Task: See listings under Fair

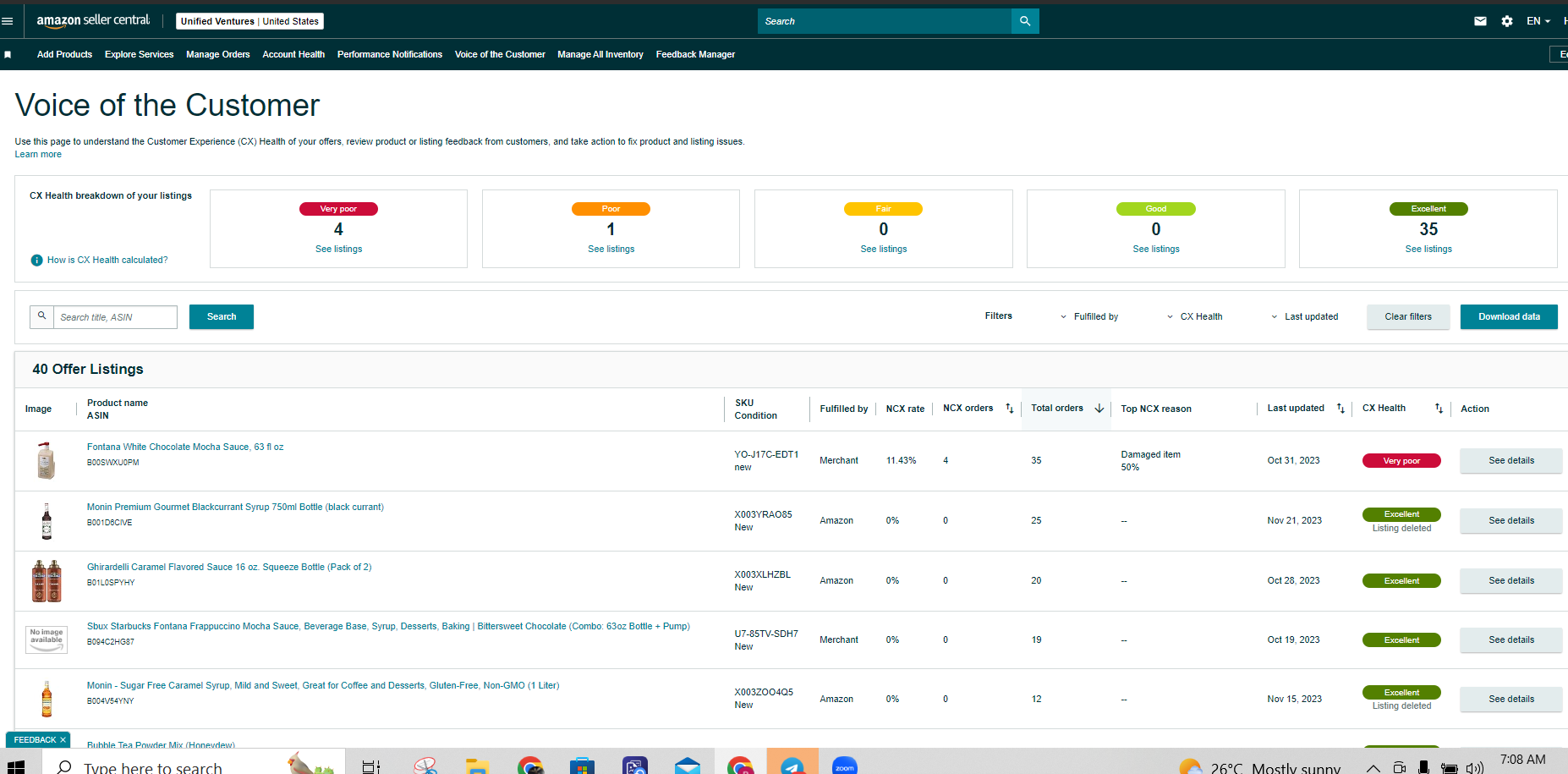Action: pos(883,250)
